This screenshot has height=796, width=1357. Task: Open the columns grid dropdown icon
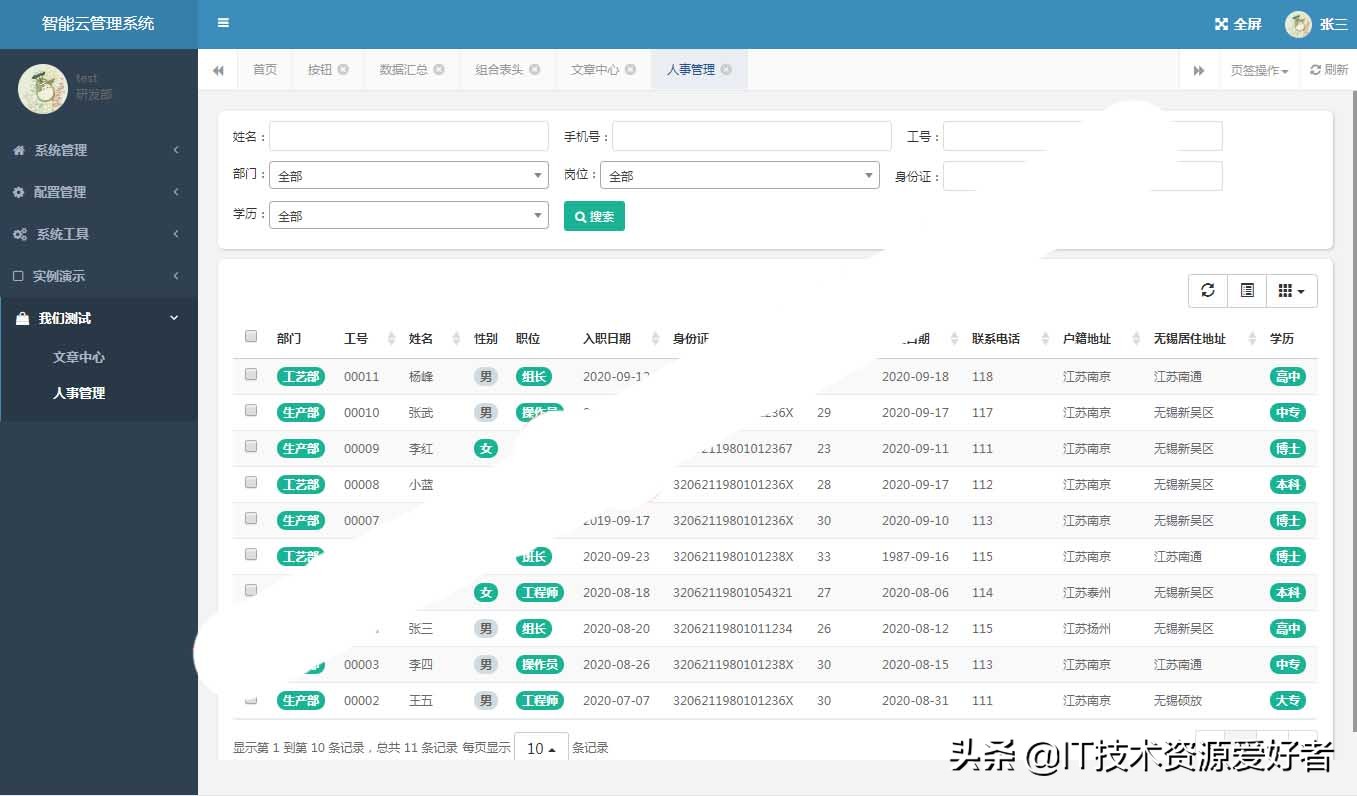(x=1292, y=290)
